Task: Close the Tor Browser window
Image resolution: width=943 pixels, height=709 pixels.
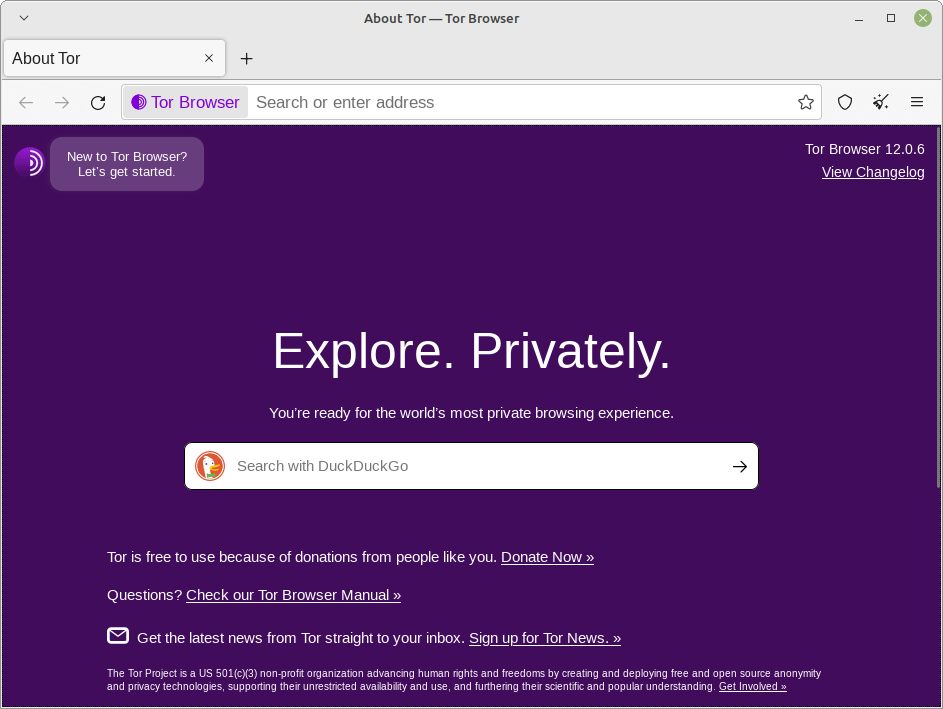Action: click(923, 18)
